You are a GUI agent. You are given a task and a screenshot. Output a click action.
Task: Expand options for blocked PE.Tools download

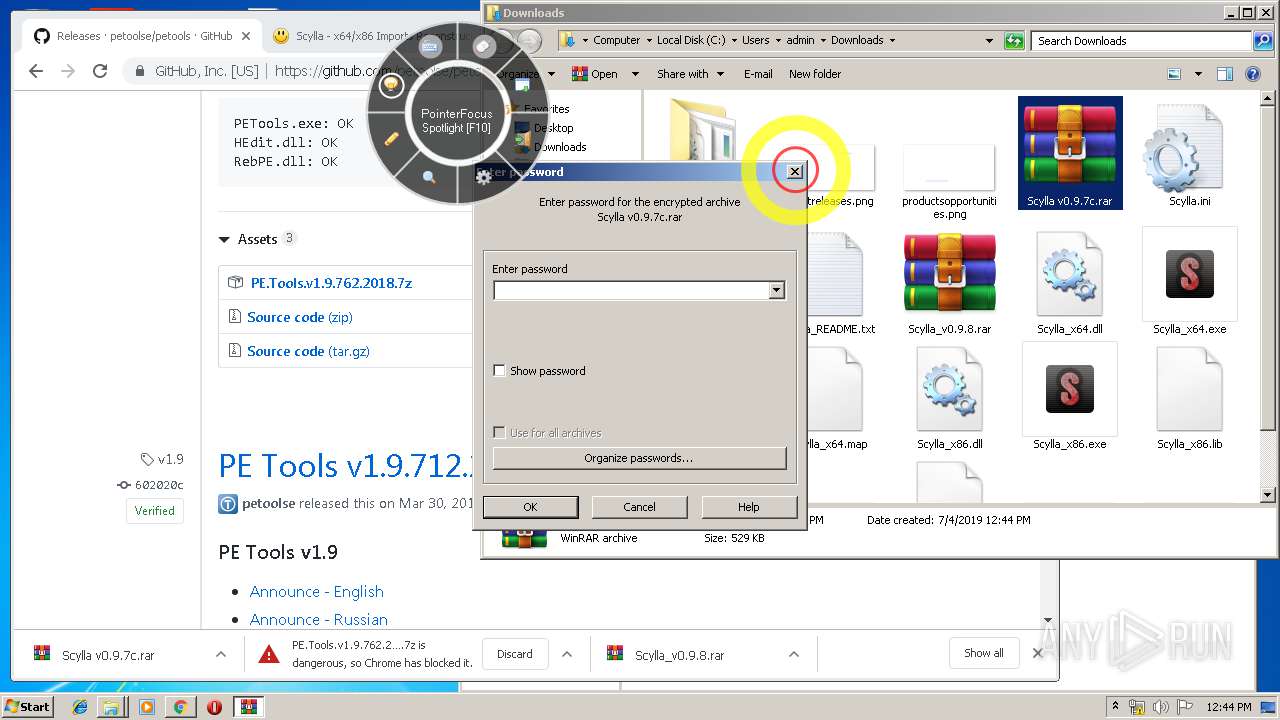coord(567,654)
